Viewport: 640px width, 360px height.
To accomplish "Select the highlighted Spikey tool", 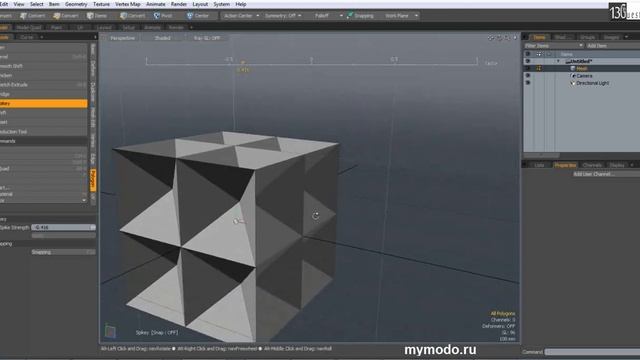I will click(43, 103).
